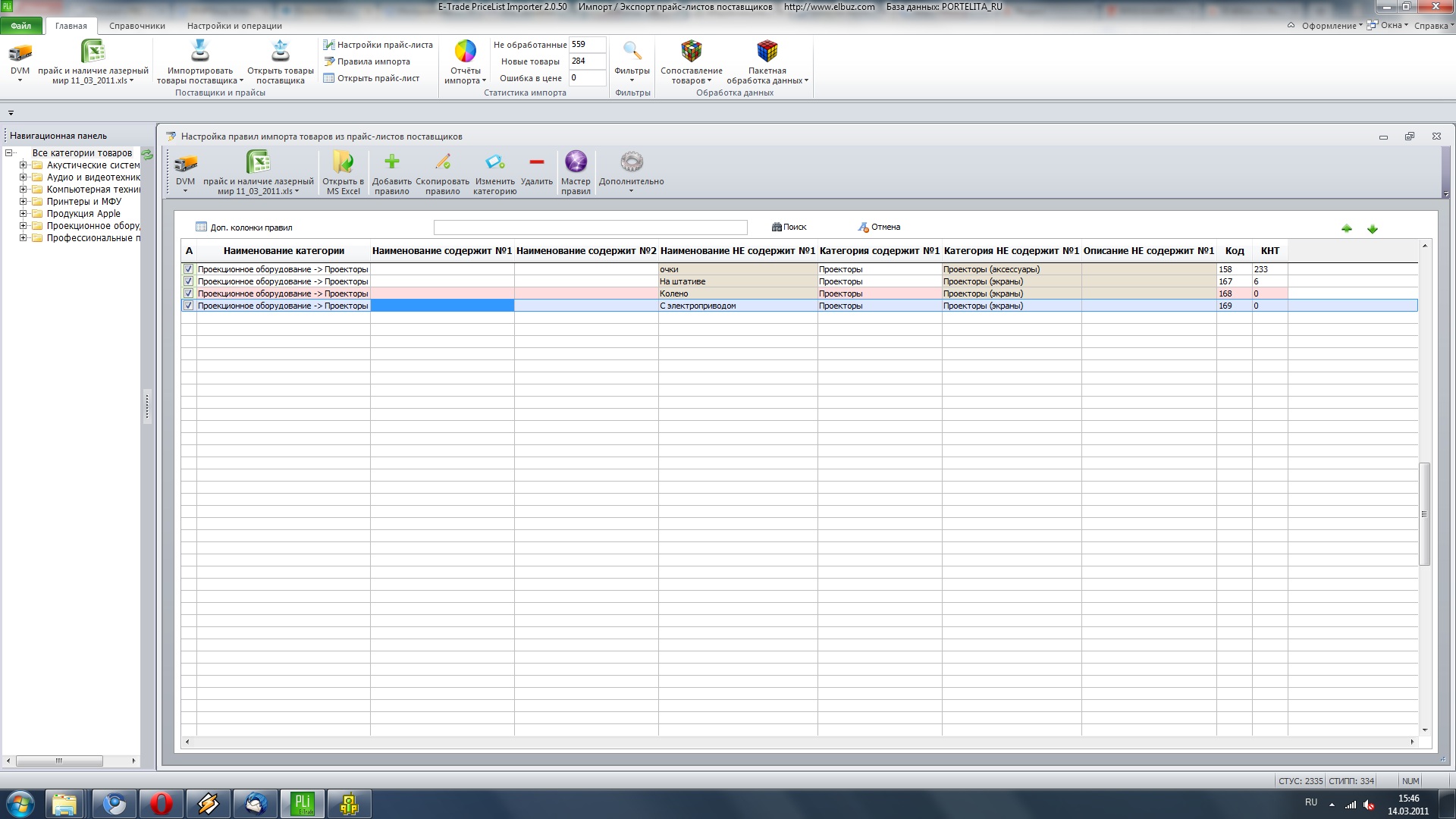
Task: Open the DVM supplier icon in the main ribbon
Action: [x=20, y=52]
